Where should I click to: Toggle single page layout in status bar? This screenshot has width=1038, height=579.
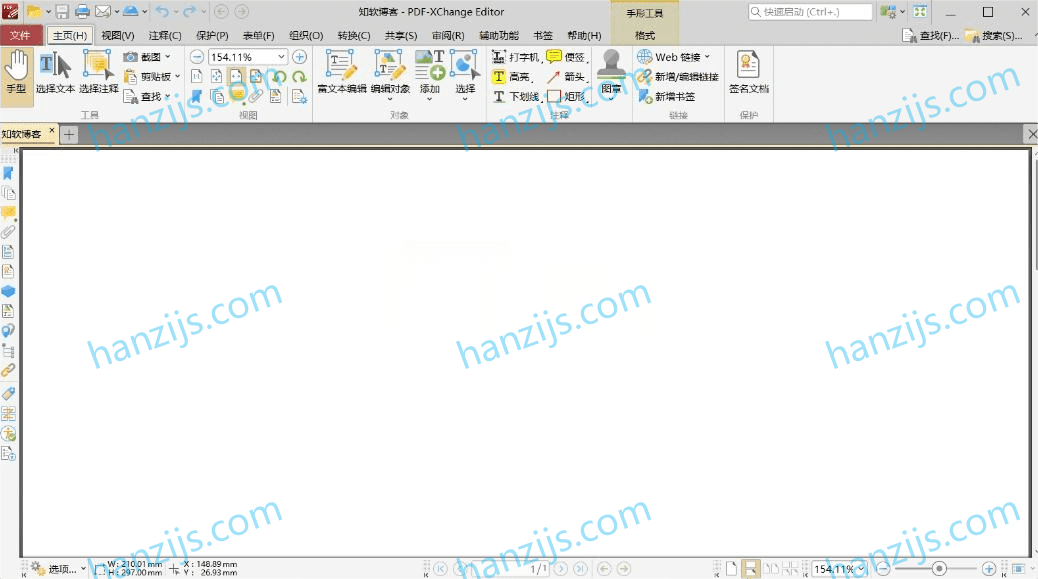point(731,568)
